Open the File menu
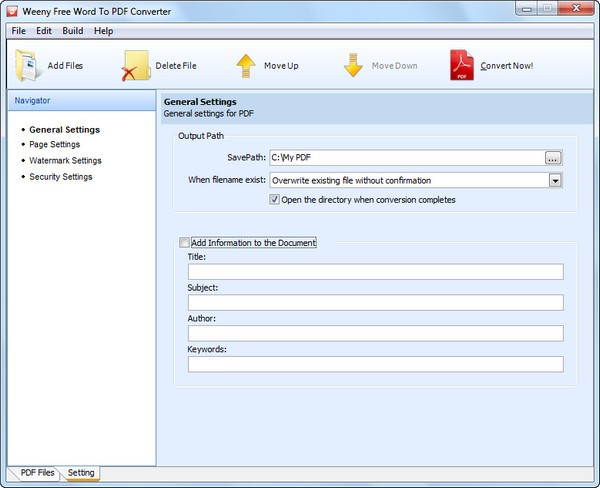The image size is (600, 488). 18,31
